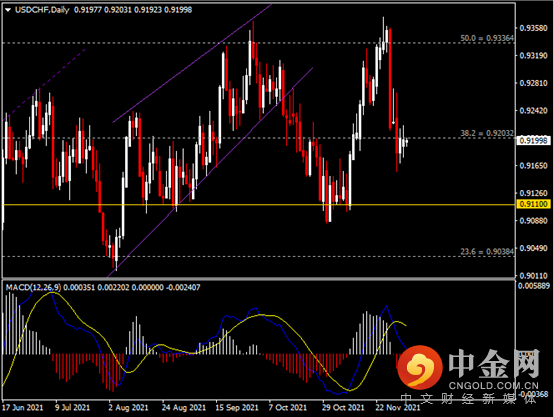Click the 0.93580 price scale level
This screenshot has width=554, height=417.
coord(533,28)
